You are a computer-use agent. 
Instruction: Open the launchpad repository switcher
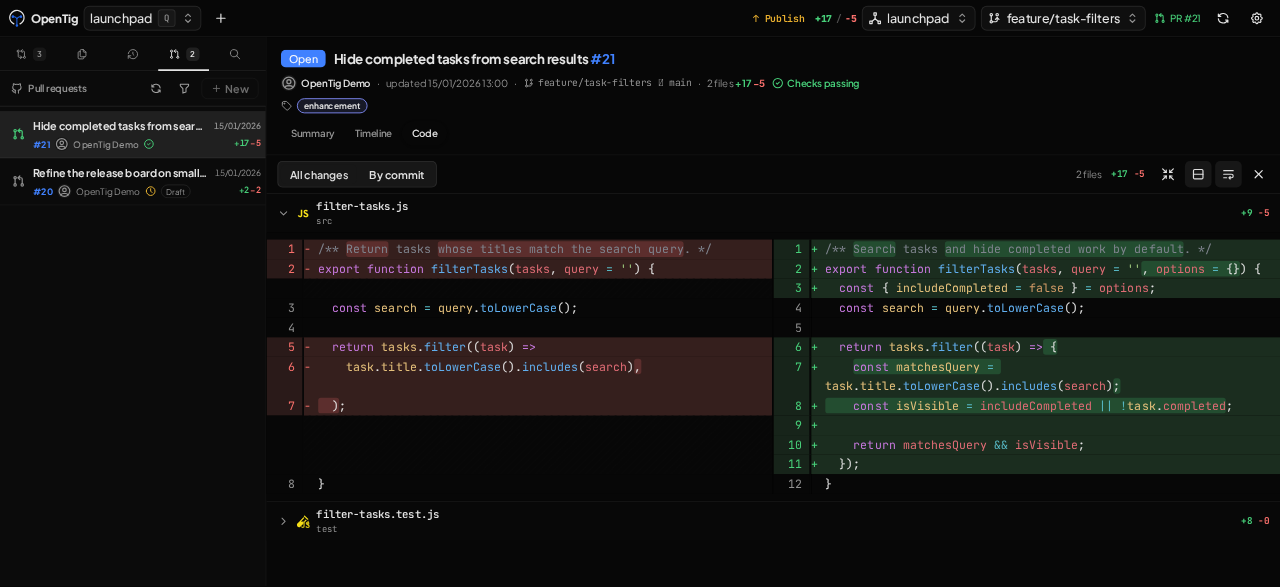[x=142, y=18]
